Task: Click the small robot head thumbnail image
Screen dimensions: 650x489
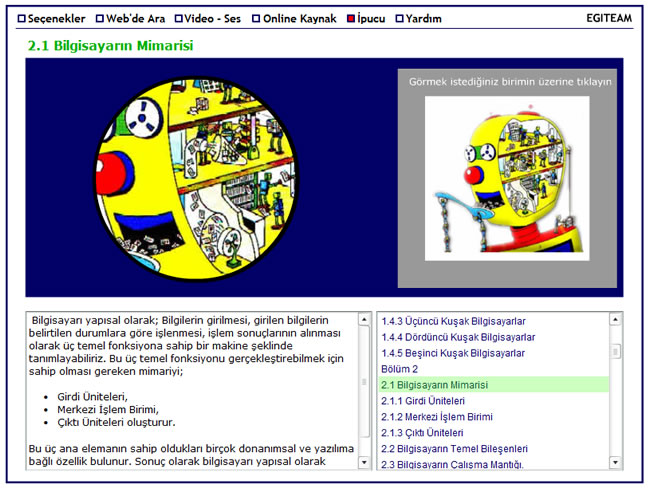Action: coord(507,179)
